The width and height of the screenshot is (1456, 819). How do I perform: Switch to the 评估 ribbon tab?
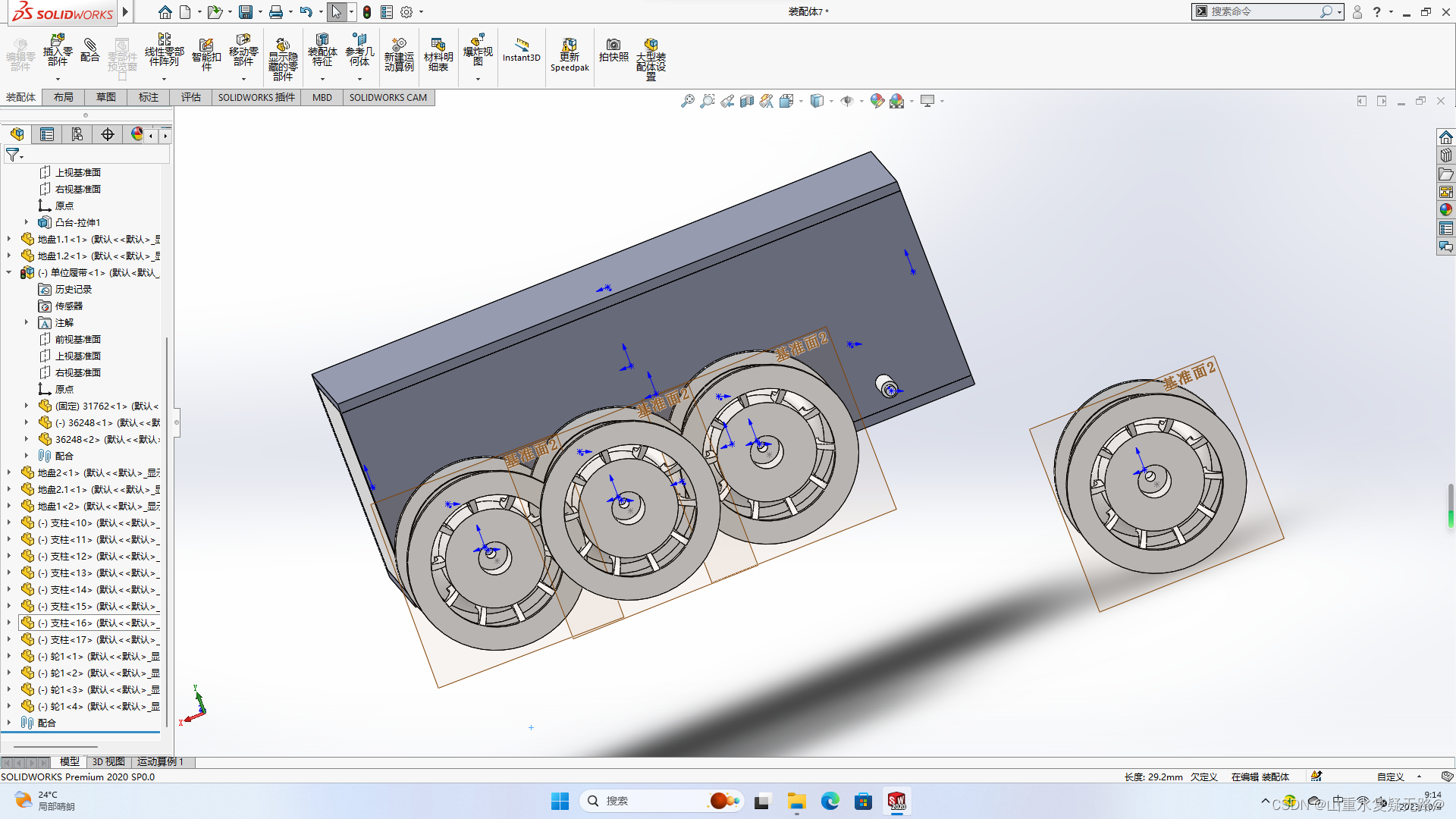click(x=191, y=97)
